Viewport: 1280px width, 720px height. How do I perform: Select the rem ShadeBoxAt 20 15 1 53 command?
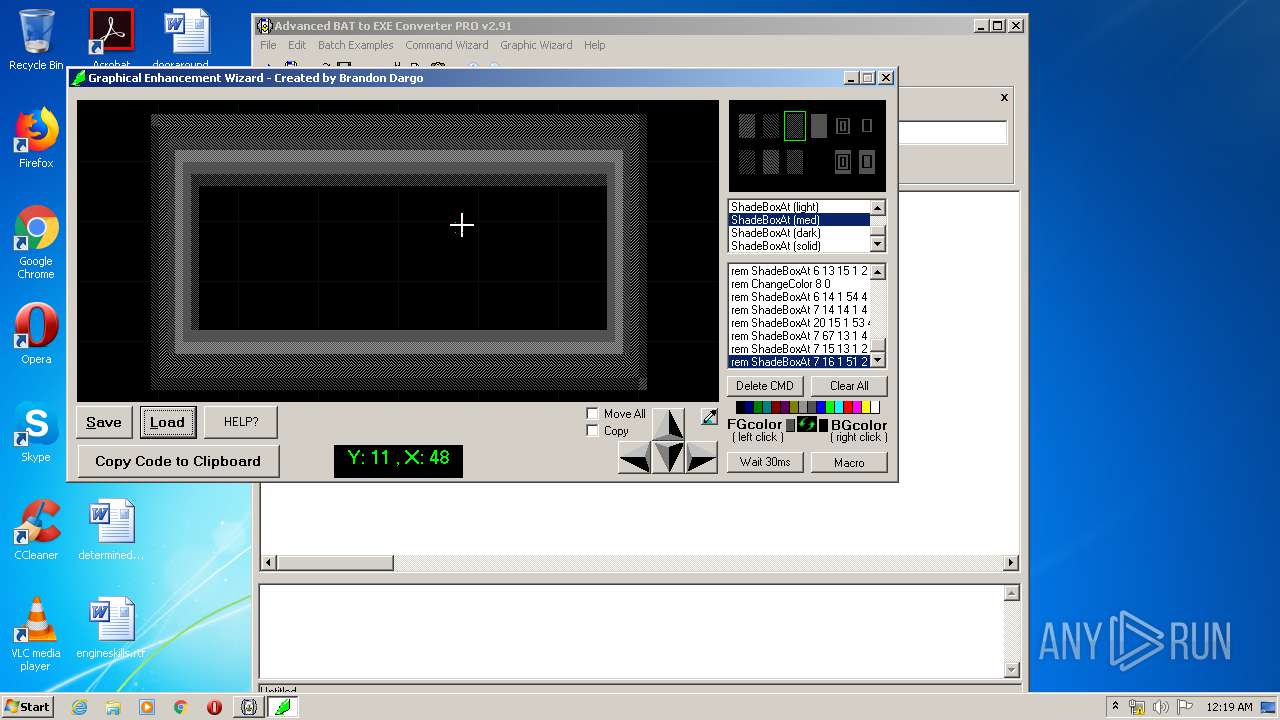pyautogui.click(x=799, y=323)
